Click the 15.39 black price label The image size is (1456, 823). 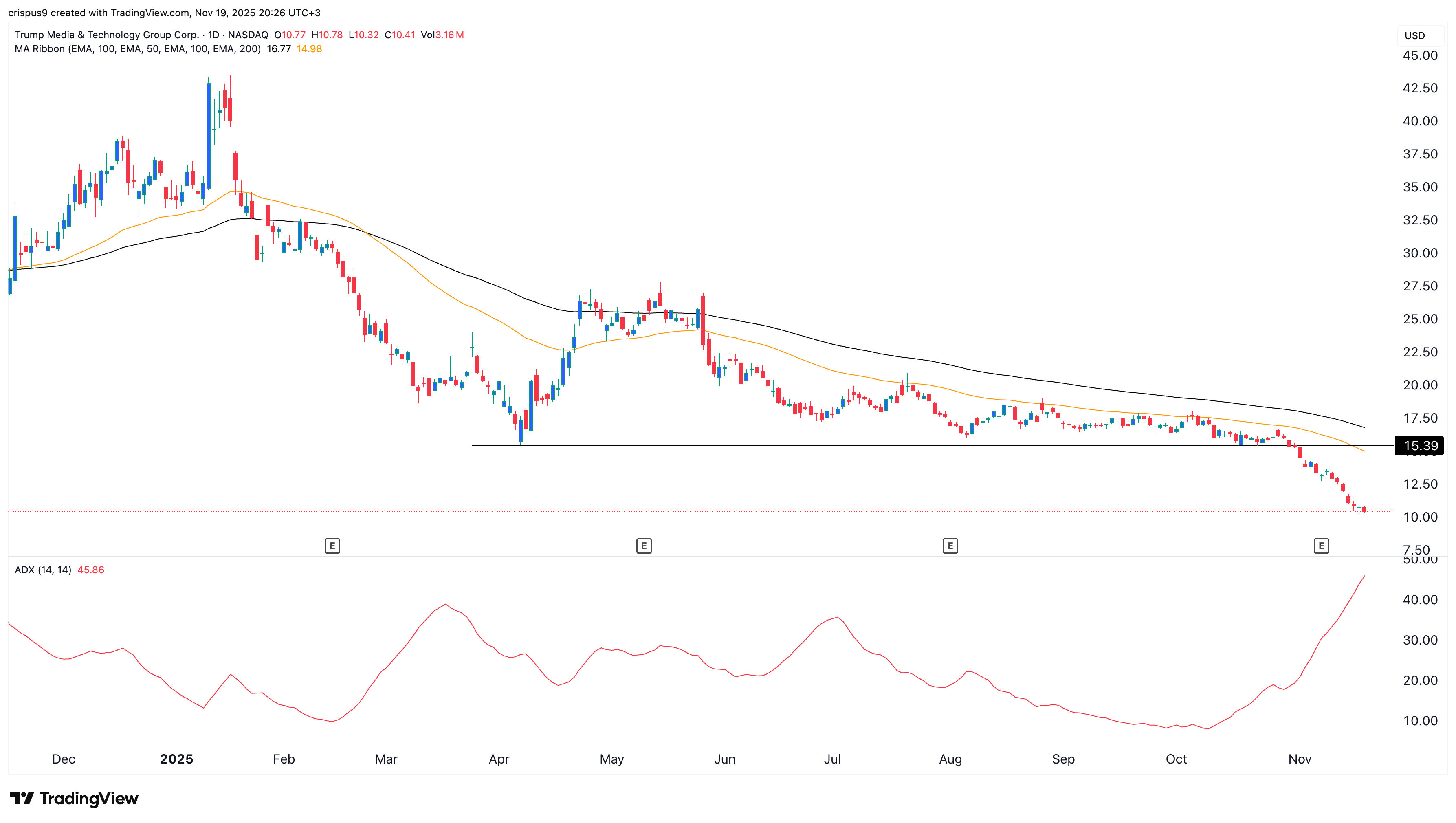(1419, 445)
